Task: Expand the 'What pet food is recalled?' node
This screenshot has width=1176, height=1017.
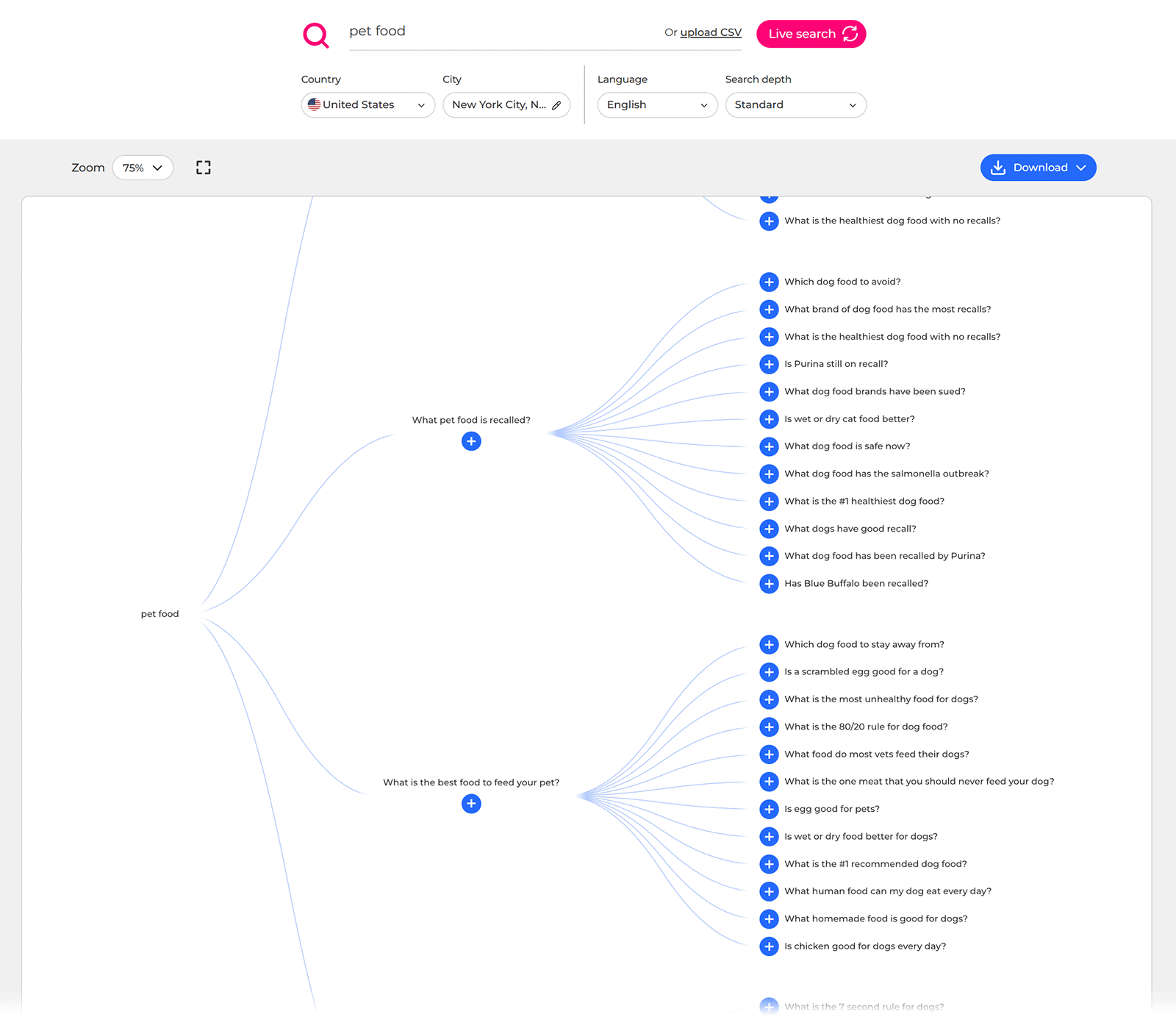Action: (x=471, y=441)
